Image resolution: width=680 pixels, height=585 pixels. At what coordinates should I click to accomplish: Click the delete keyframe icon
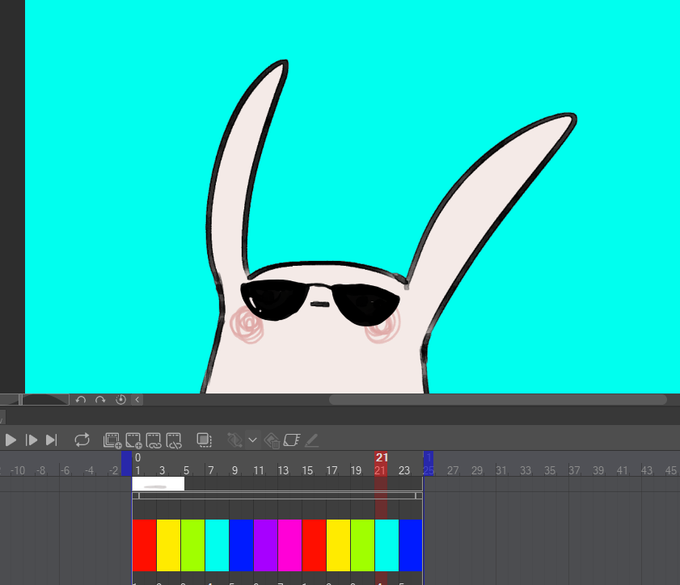click(272, 439)
